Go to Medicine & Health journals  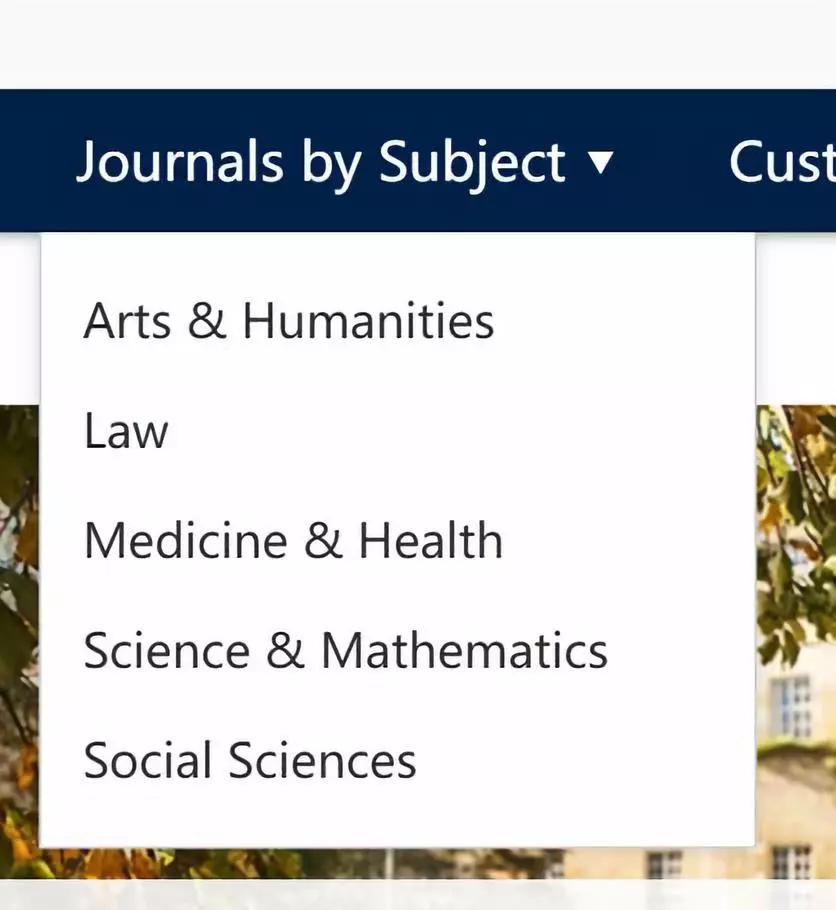coord(293,540)
